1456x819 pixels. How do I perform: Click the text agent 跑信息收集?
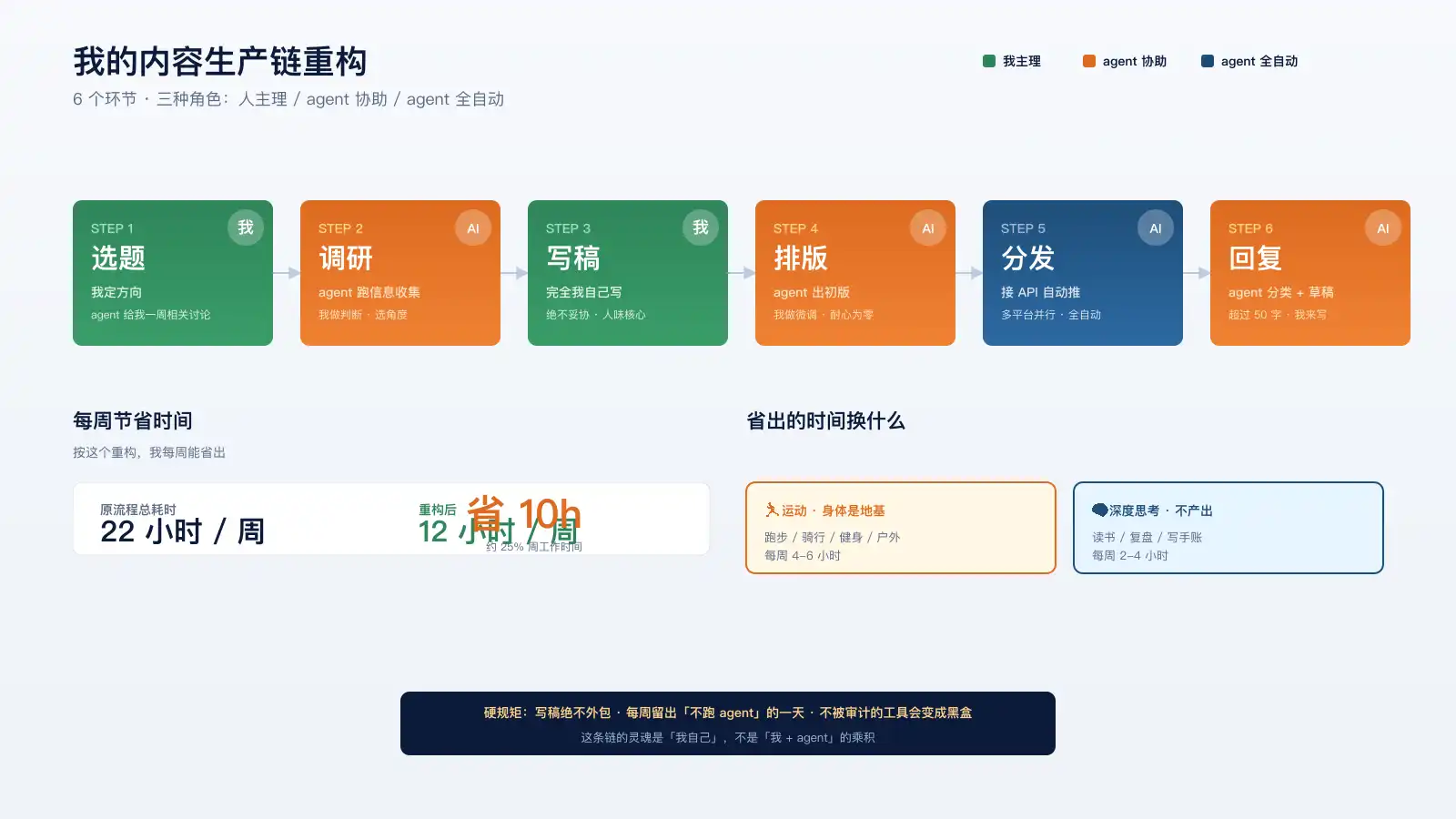(x=369, y=292)
